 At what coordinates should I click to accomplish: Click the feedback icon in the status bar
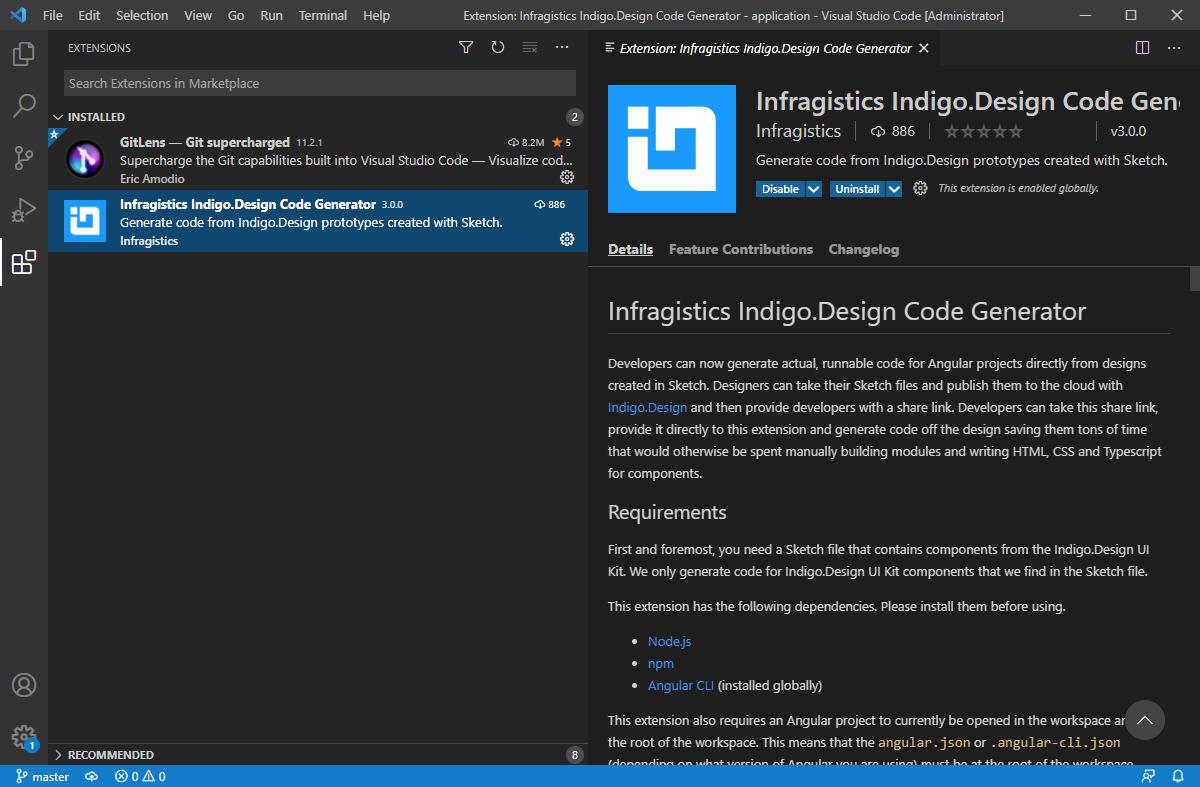(1148, 776)
